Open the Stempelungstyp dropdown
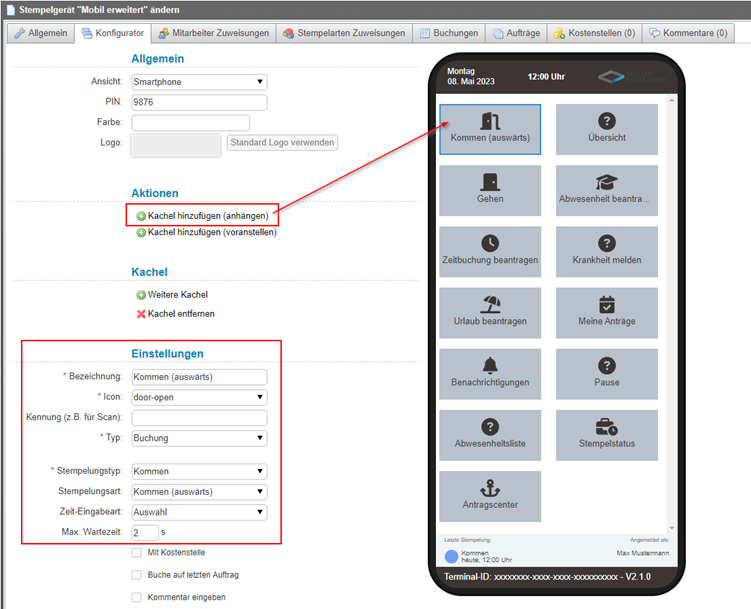751x609 pixels. pyautogui.click(x=199, y=471)
